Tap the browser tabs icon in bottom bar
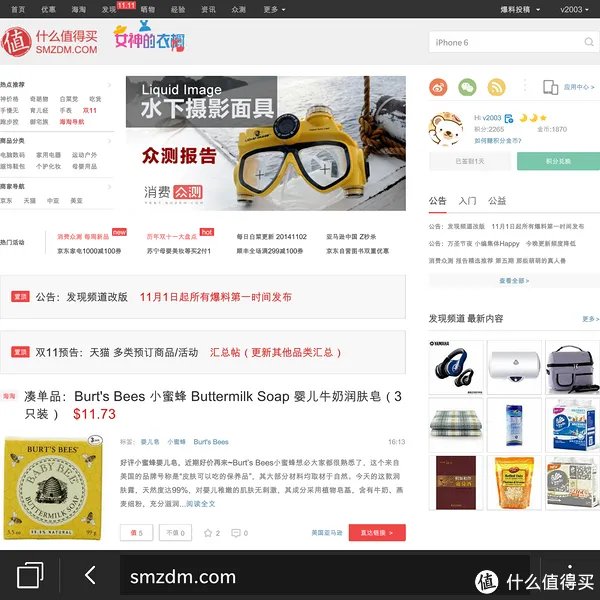The height and width of the screenshot is (600, 600). tap(30, 575)
